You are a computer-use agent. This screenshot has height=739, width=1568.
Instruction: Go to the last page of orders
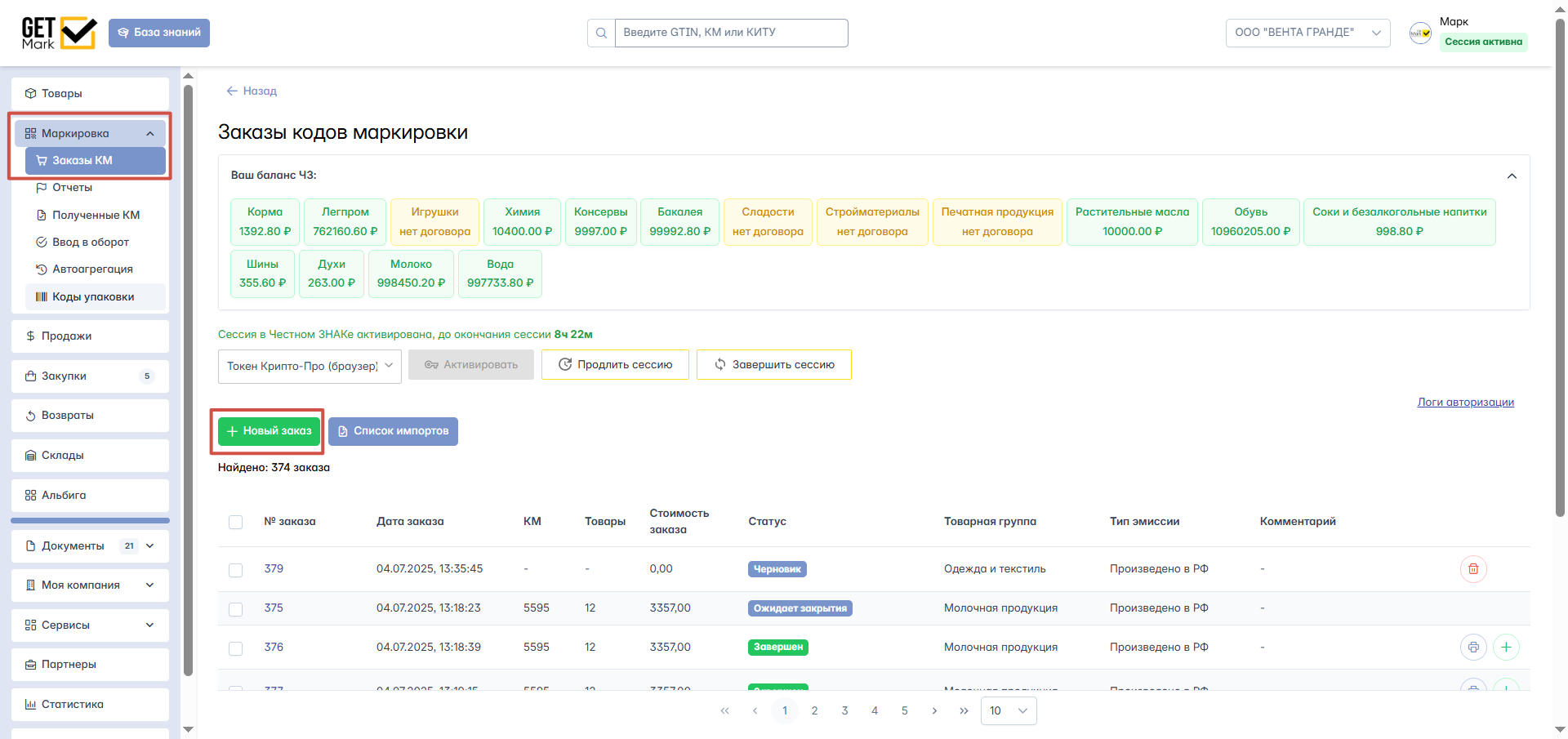coord(964,711)
